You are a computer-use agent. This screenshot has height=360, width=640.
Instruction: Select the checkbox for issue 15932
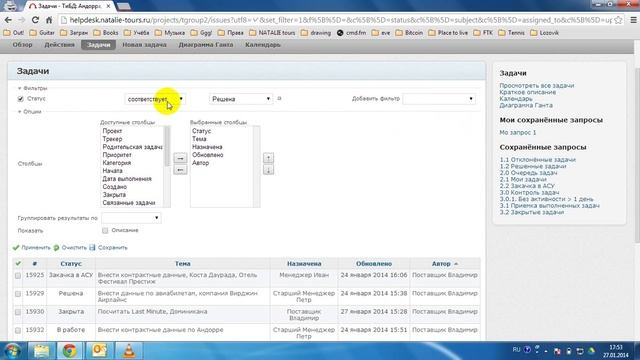pyautogui.click(x=18, y=330)
